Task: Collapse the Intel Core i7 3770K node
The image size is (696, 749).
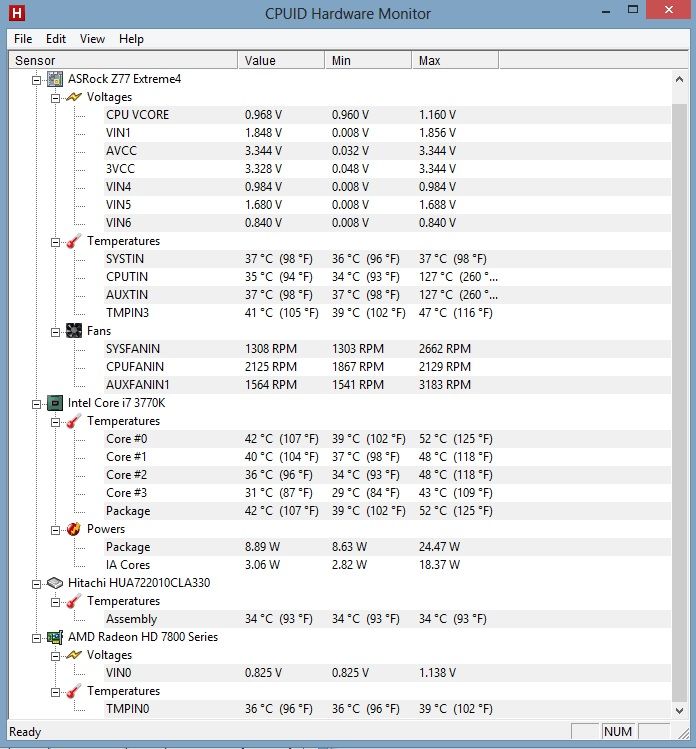Action: tap(36, 405)
